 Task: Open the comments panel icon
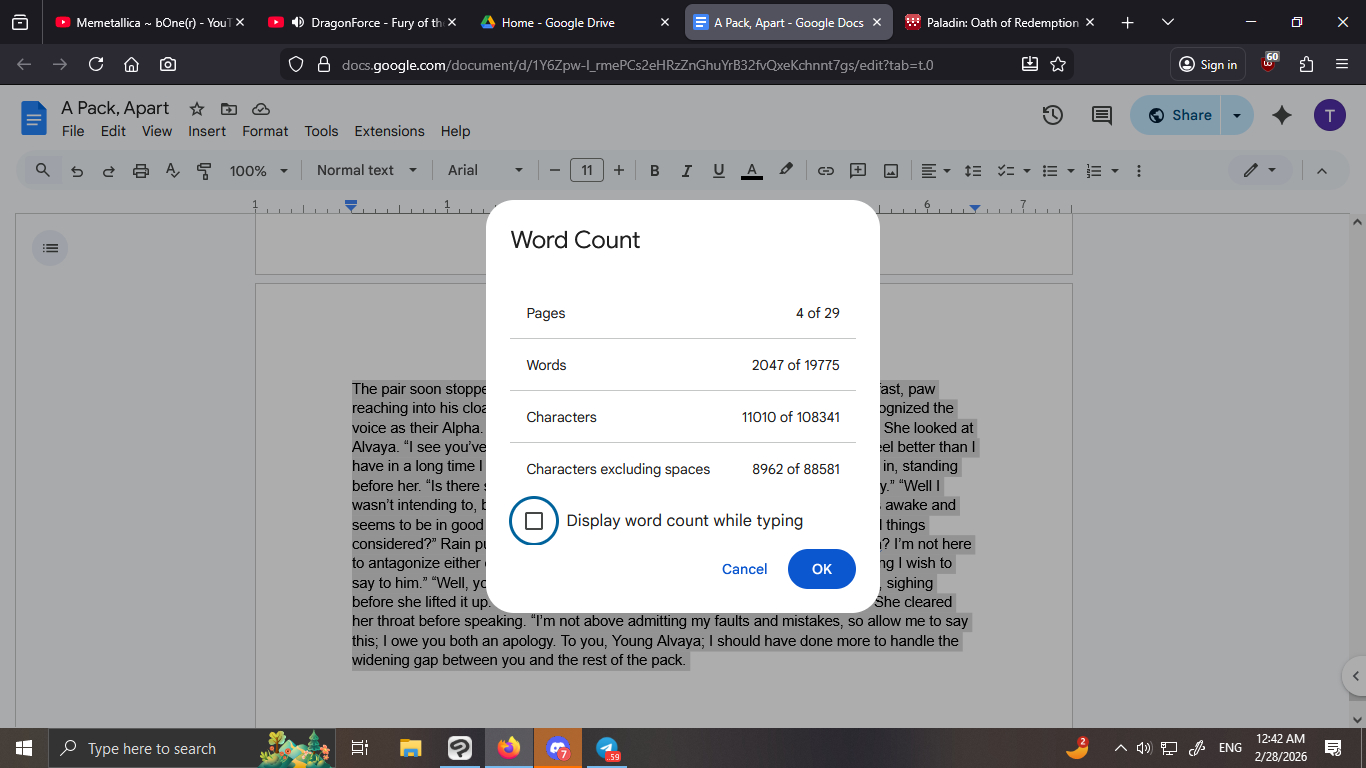click(1101, 115)
